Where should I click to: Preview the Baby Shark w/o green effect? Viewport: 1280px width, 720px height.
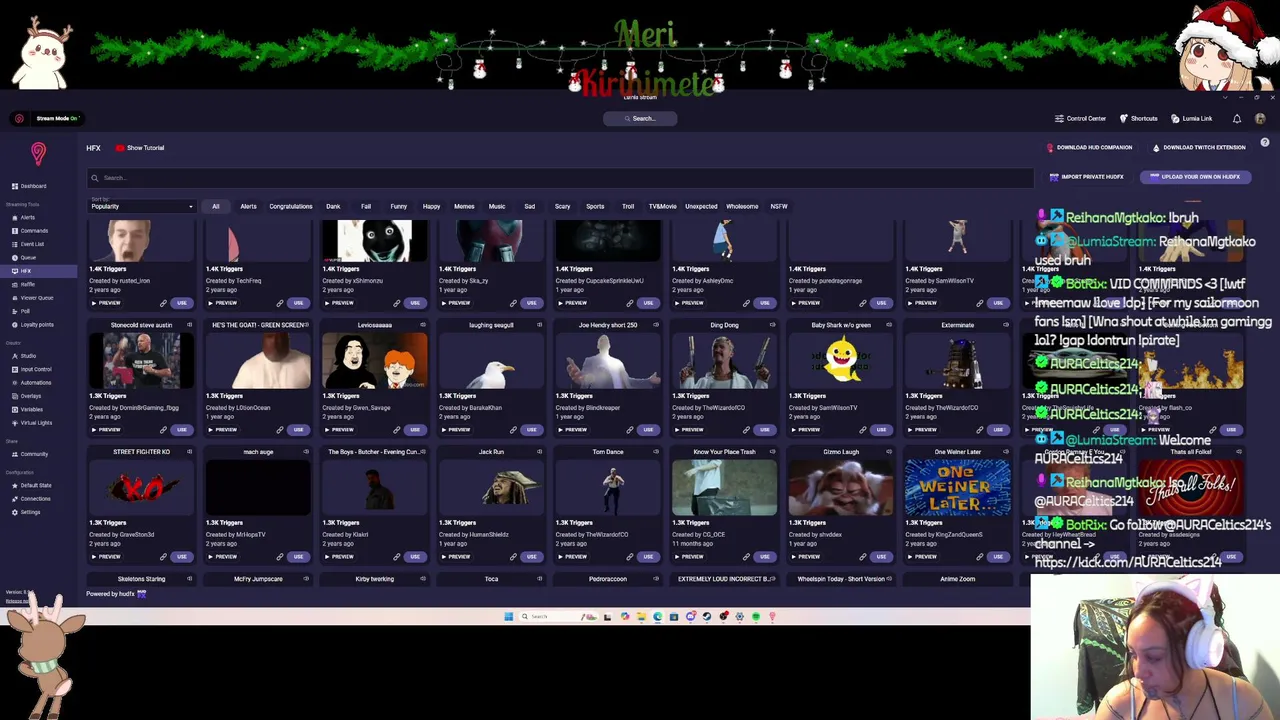805,430
